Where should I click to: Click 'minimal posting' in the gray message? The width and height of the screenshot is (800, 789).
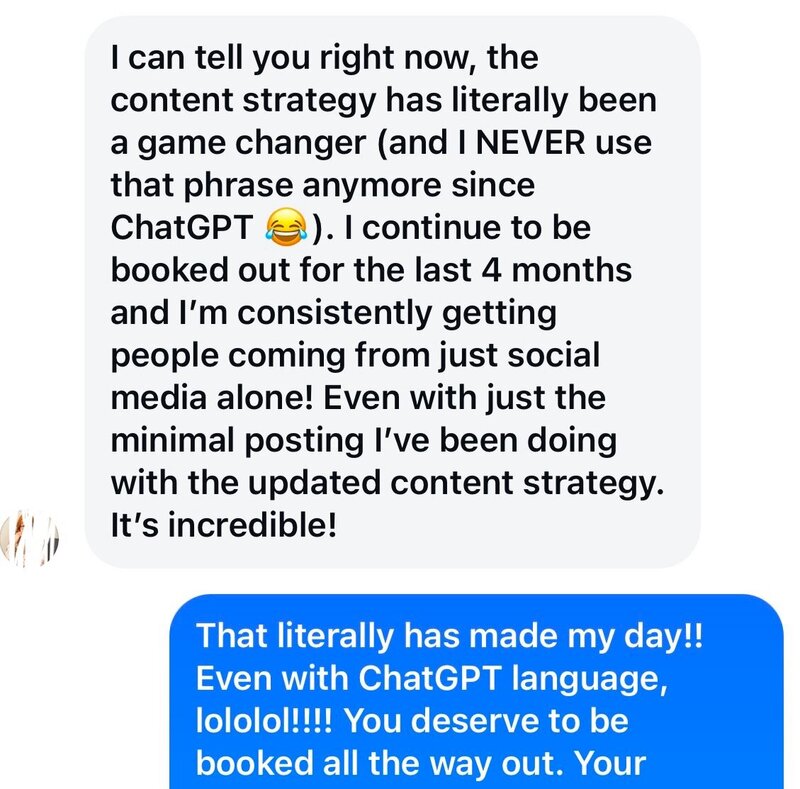coord(237,440)
